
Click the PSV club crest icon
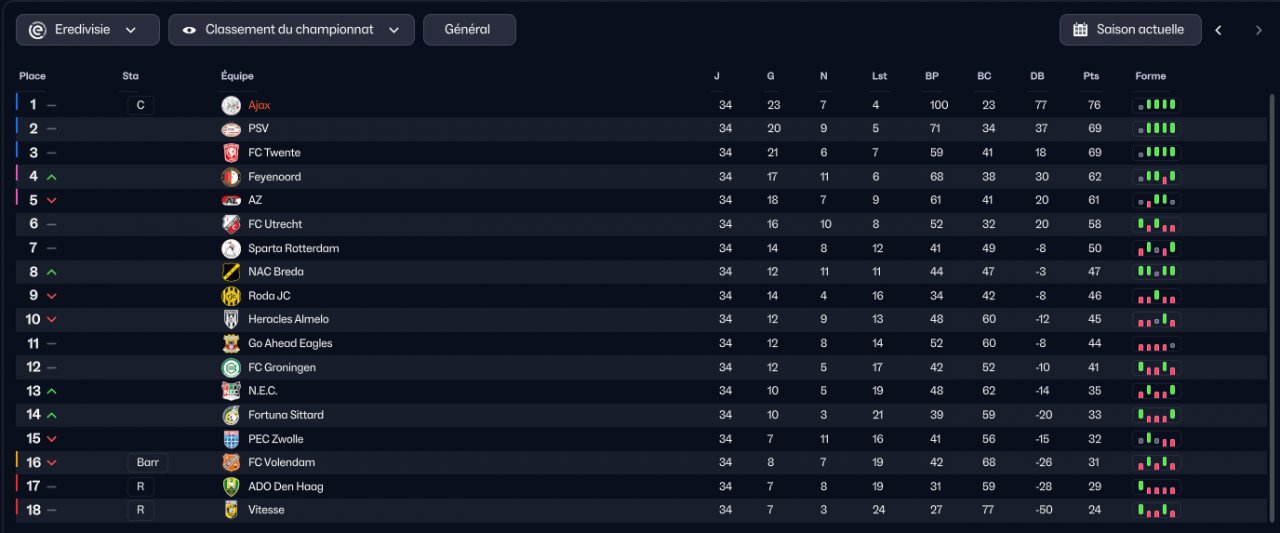(231, 129)
